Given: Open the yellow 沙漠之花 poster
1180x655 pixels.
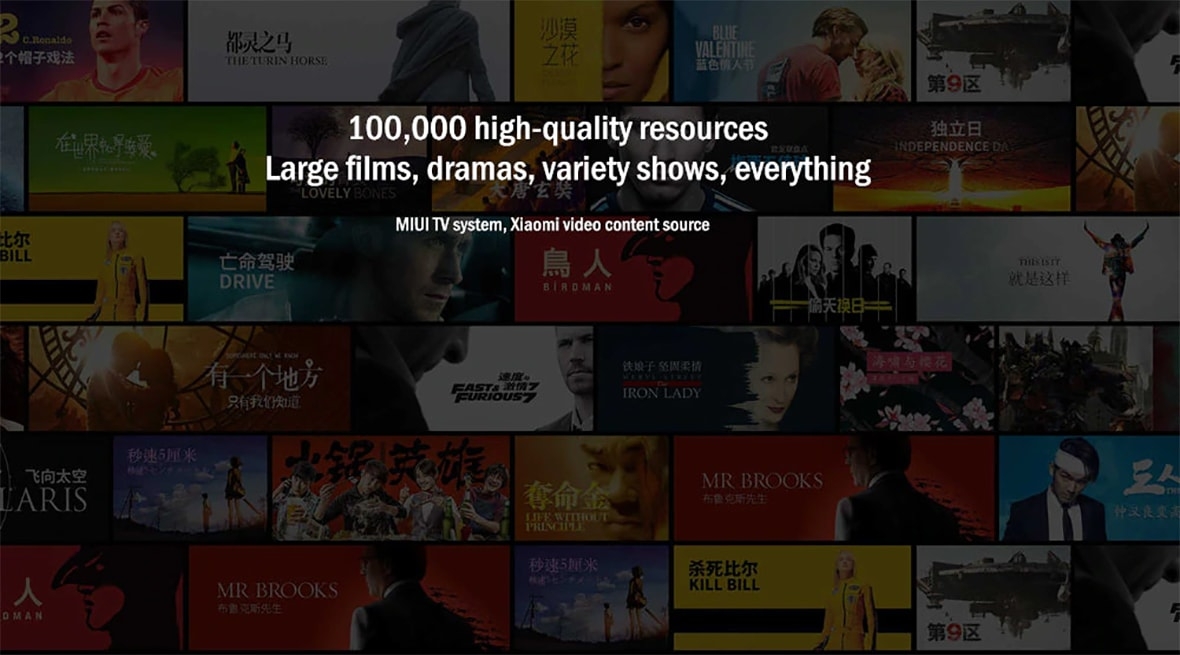Looking at the screenshot, I should point(592,50).
